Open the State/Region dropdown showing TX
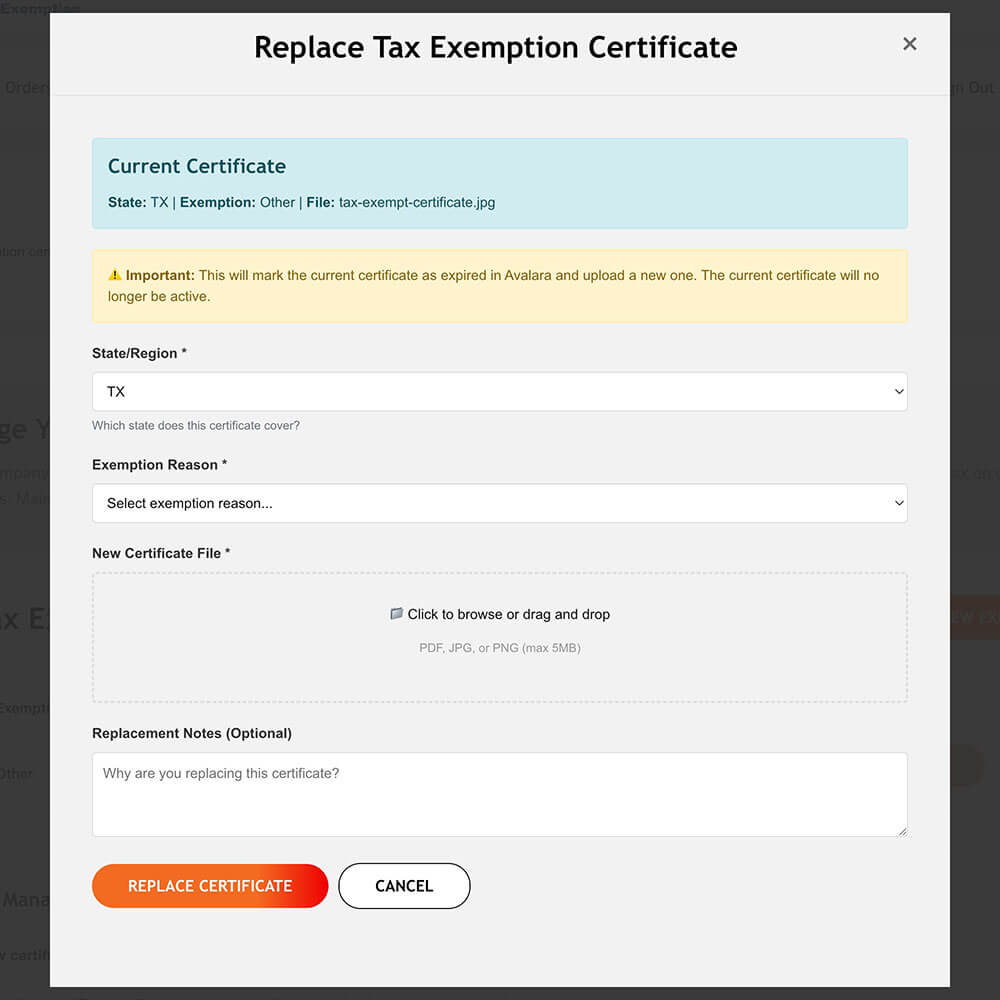This screenshot has width=1000, height=1000. click(x=500, y=391)
